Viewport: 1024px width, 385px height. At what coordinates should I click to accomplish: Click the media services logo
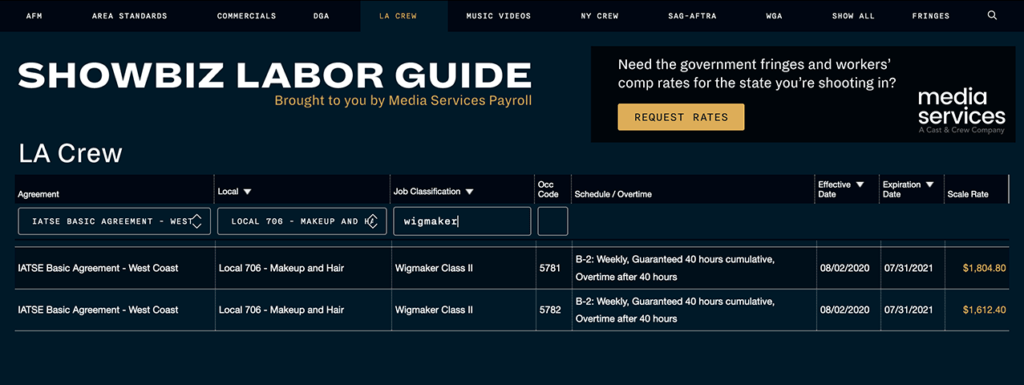point(961,111)
